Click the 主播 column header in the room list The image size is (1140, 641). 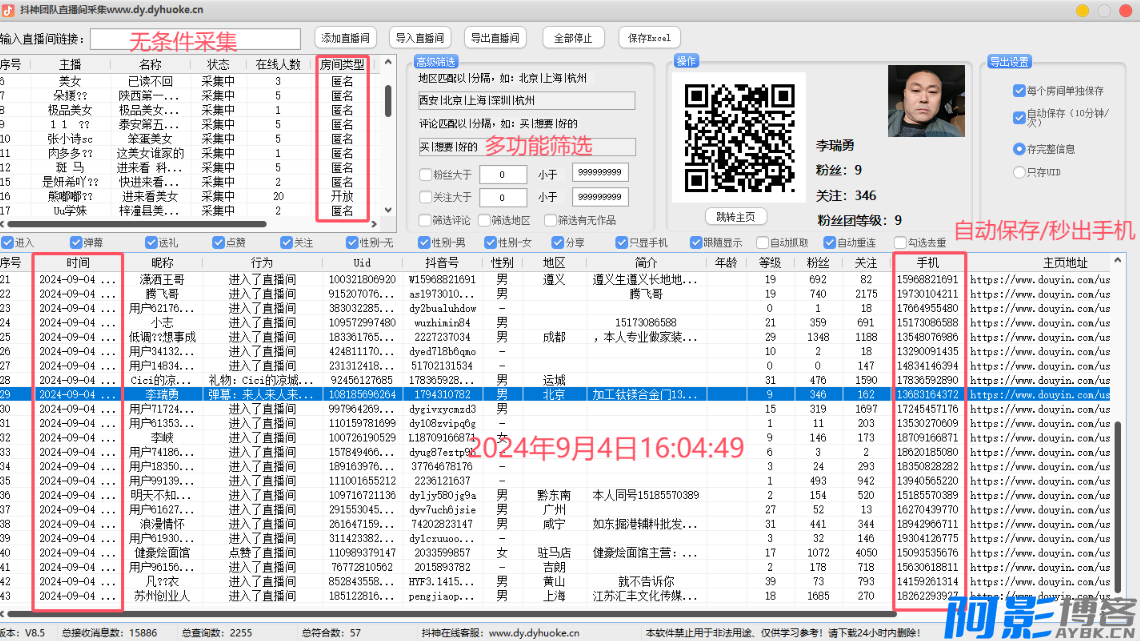(70, 65)
